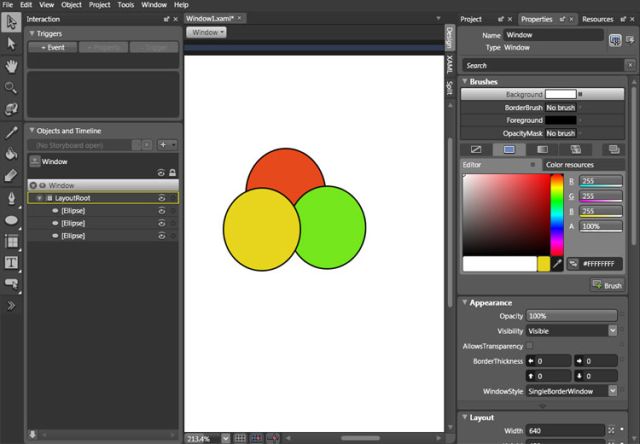Switch to the Resources tab
This screenshot has width=640, height=444.
tap(598, 19)
